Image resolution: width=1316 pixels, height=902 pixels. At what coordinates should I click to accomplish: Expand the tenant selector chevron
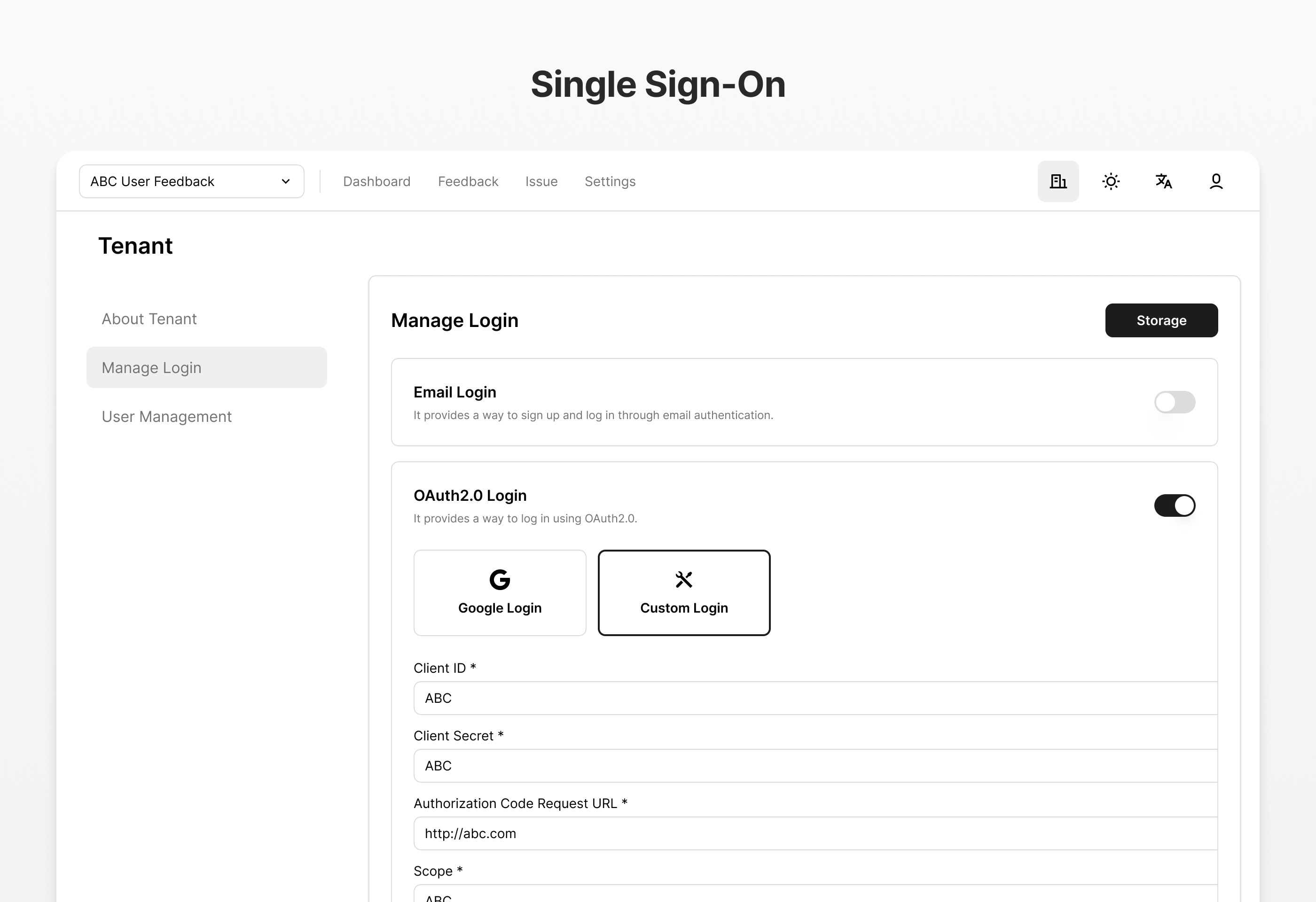(x=286, y=181)
